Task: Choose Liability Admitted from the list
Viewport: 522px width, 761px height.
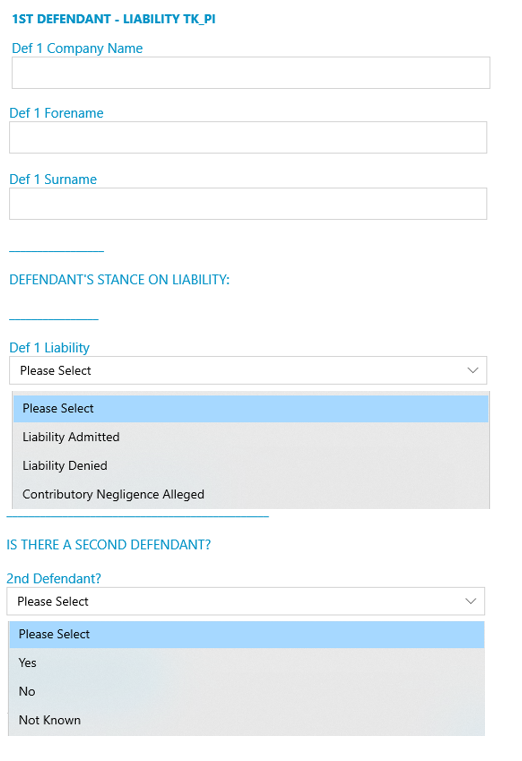Action: [x=251, y=437]
